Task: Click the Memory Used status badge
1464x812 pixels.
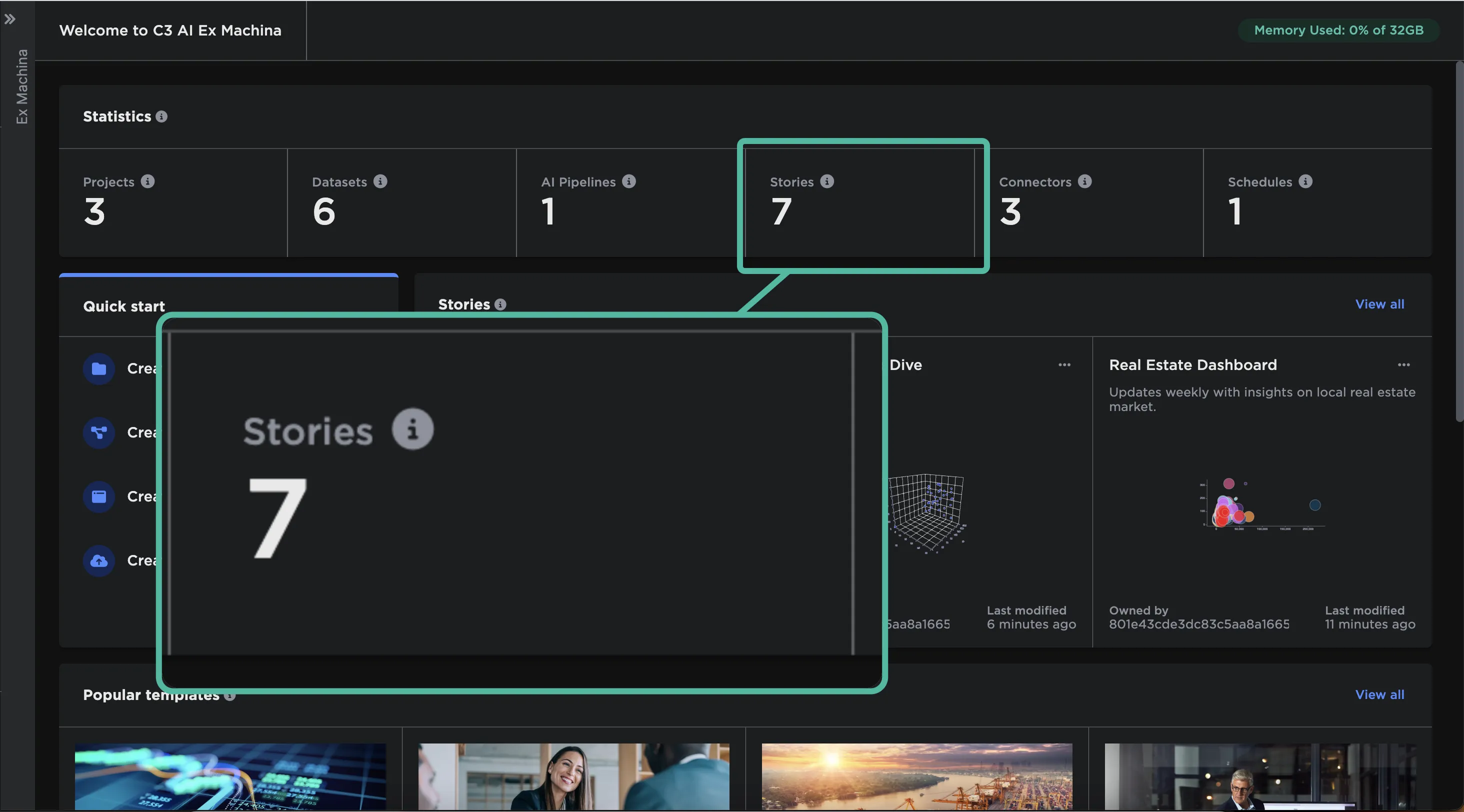Action: click(x=1338, y=30)
